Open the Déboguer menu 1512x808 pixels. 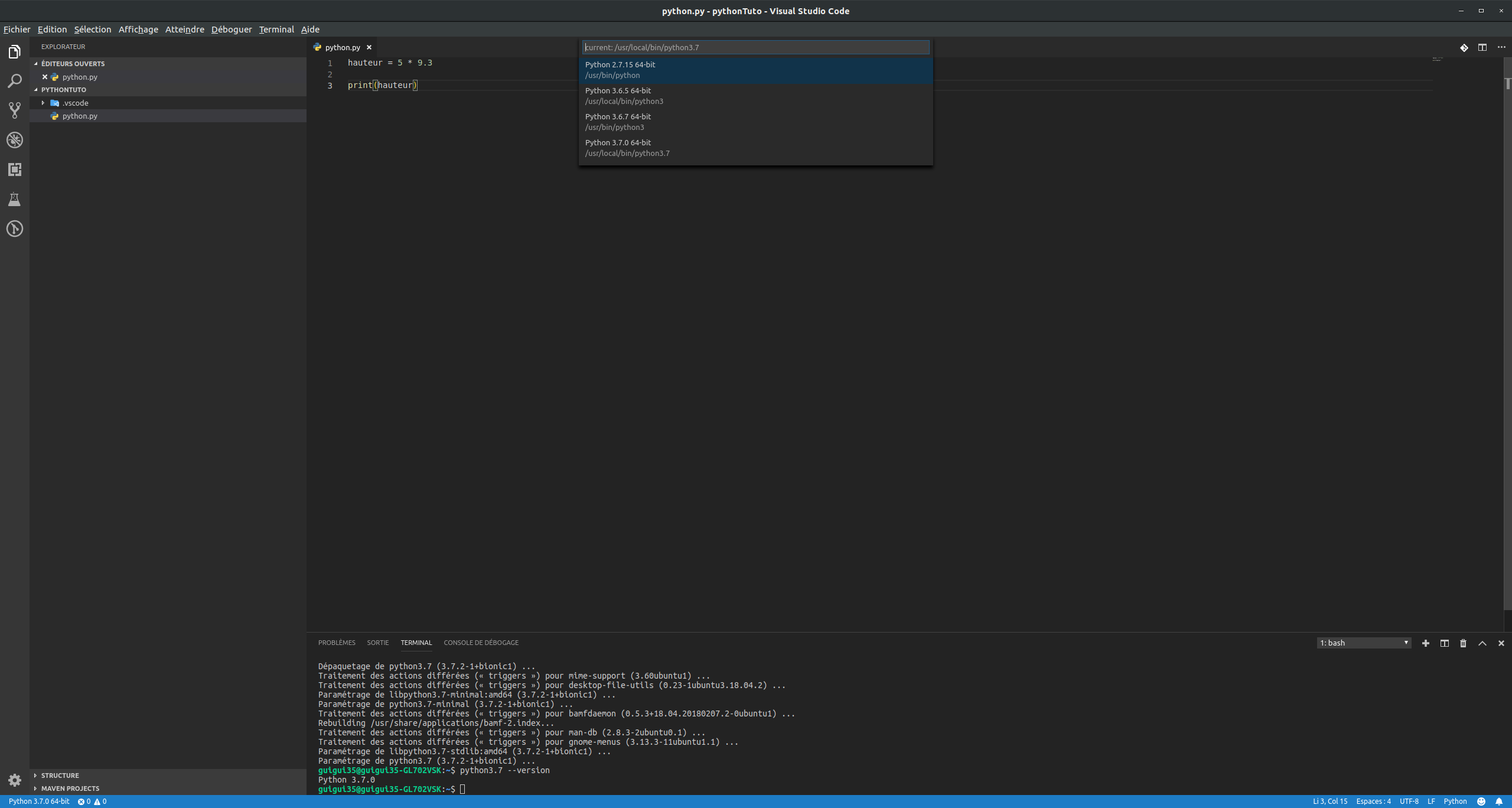point(232,29)
